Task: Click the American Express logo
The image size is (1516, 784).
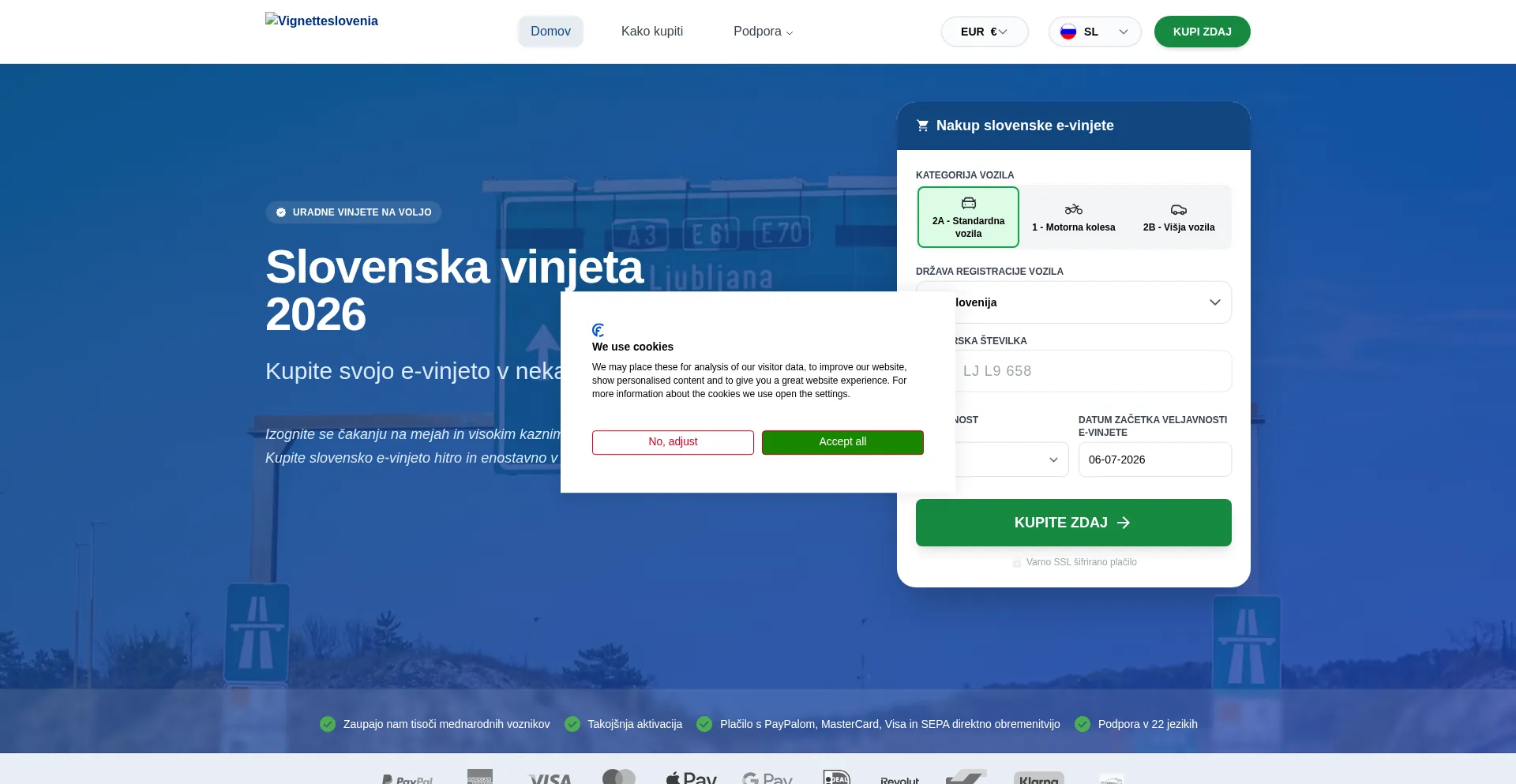Action: (x=480, y=777)
